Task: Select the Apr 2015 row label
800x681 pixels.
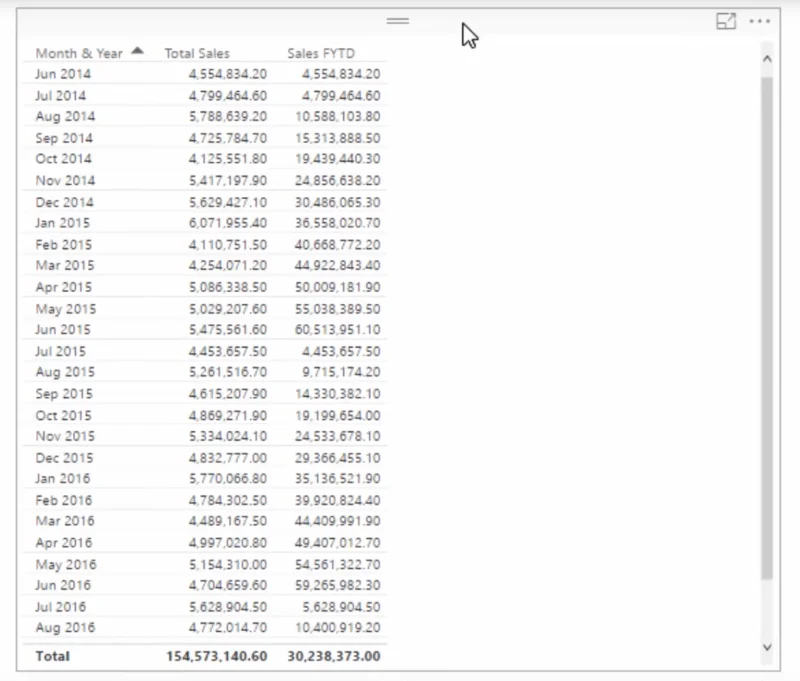Action: click(x=63, y=287)
